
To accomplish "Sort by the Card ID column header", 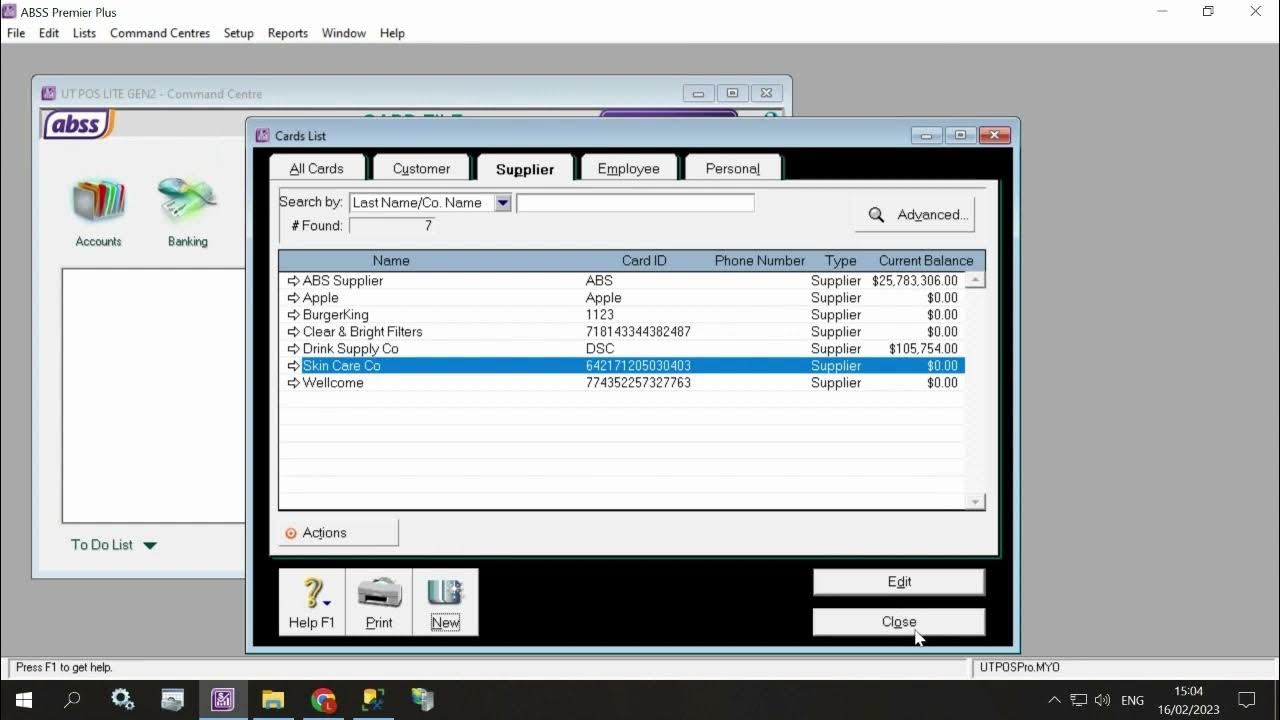I will coord(644,261).
